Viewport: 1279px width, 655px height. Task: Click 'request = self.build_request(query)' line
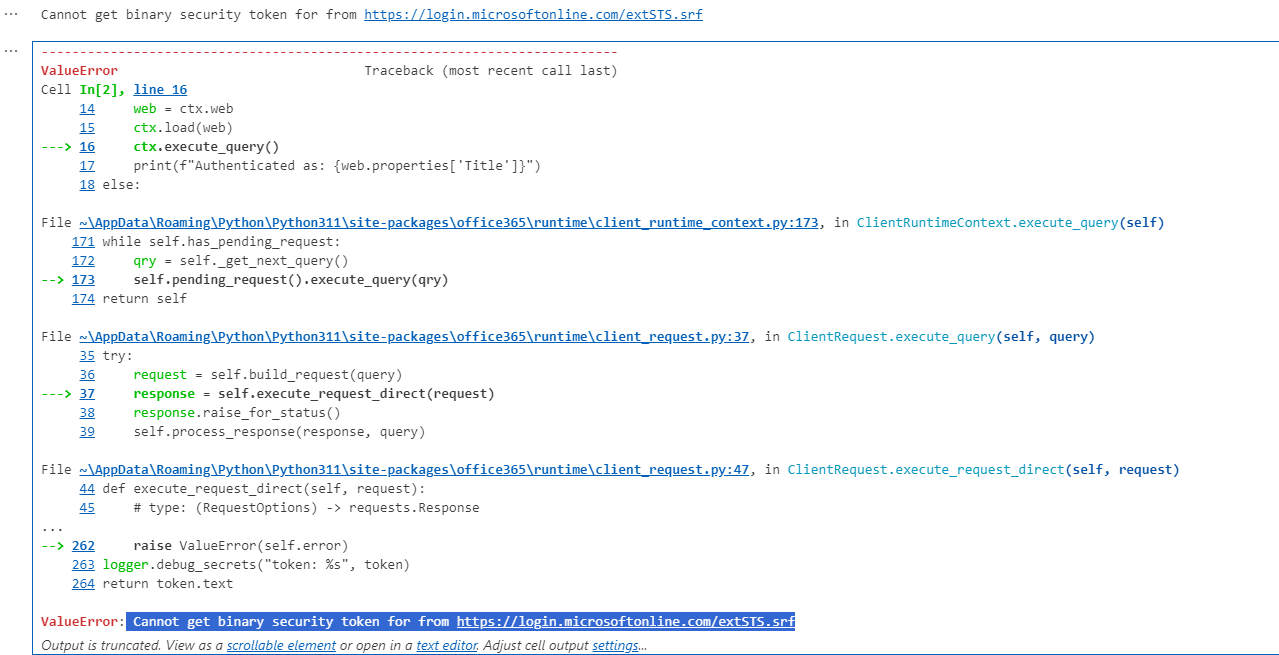[x=268, y=375]
